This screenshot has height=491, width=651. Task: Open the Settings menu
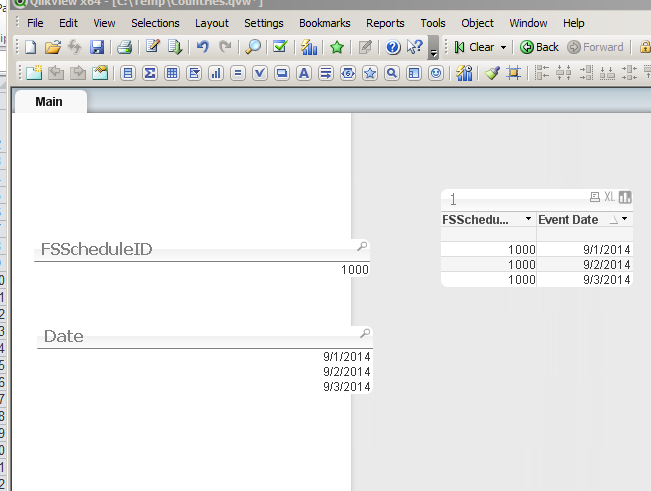[264, 23]
